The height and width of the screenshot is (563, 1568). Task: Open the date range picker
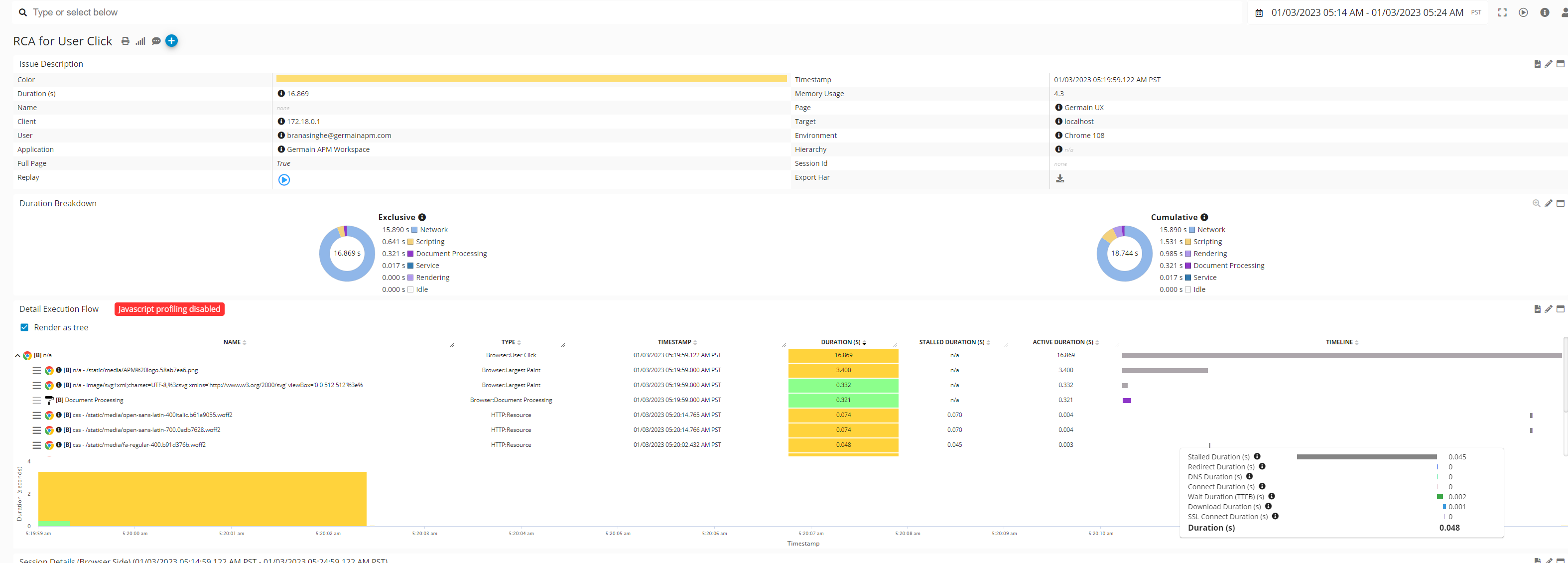coord(1367,13)
